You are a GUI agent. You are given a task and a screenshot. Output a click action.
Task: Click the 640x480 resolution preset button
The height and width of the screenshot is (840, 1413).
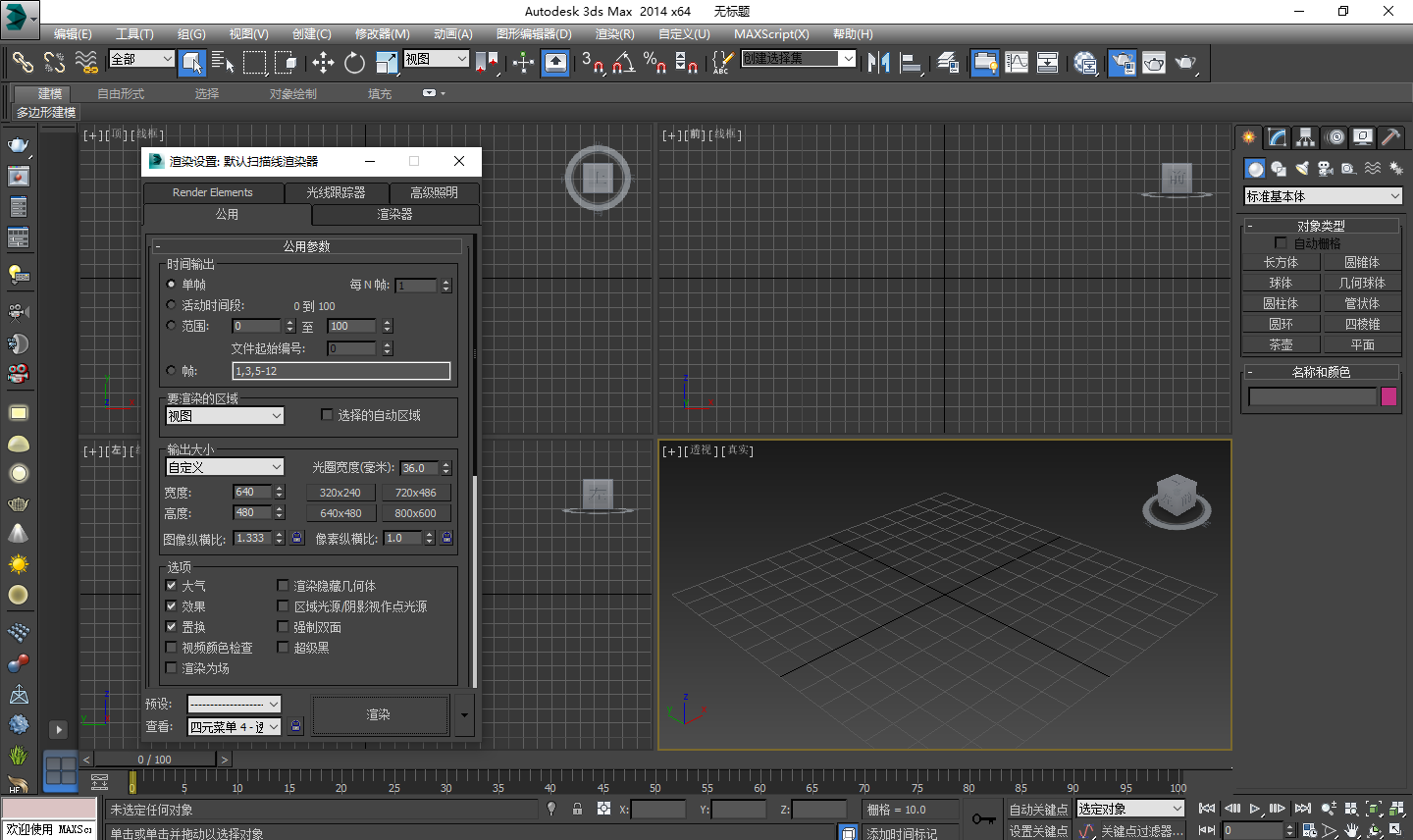[x=340, y=512]
